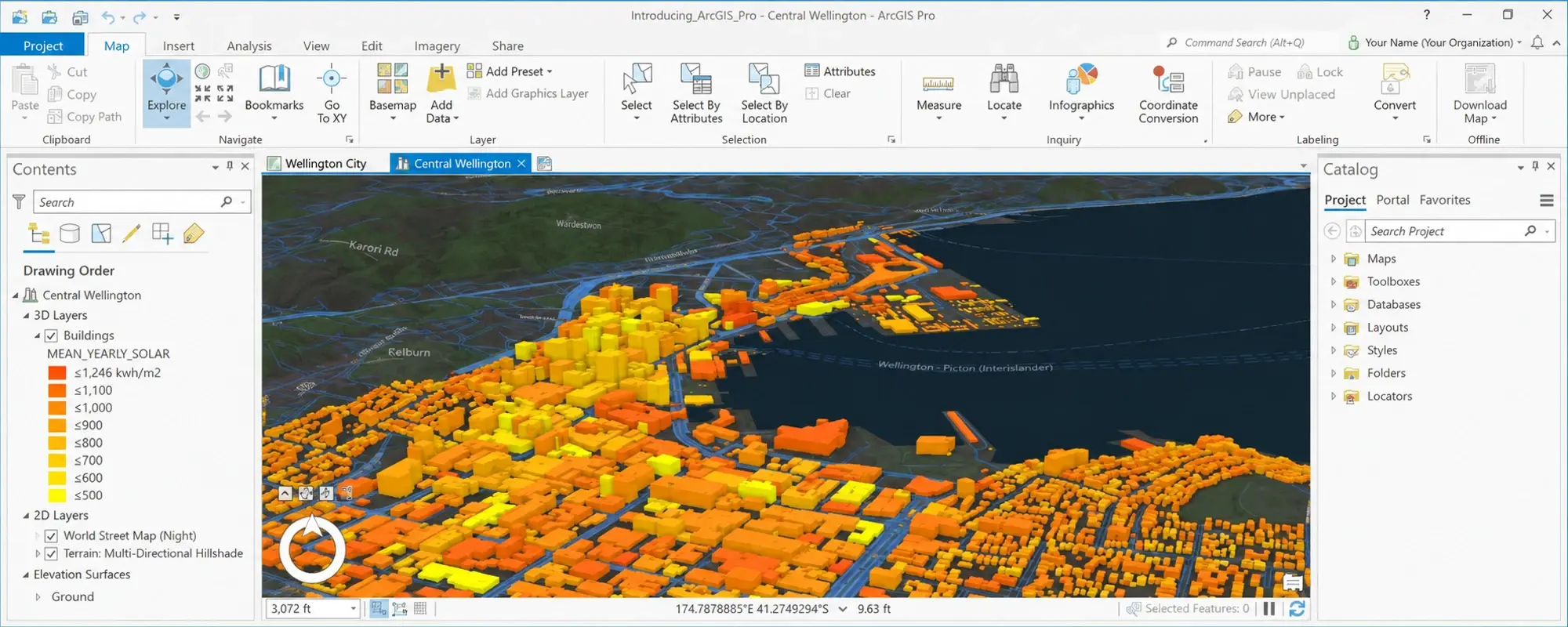The image size is (1568, 627).
Task: Refresh the map view
Action: point(1297,609)
